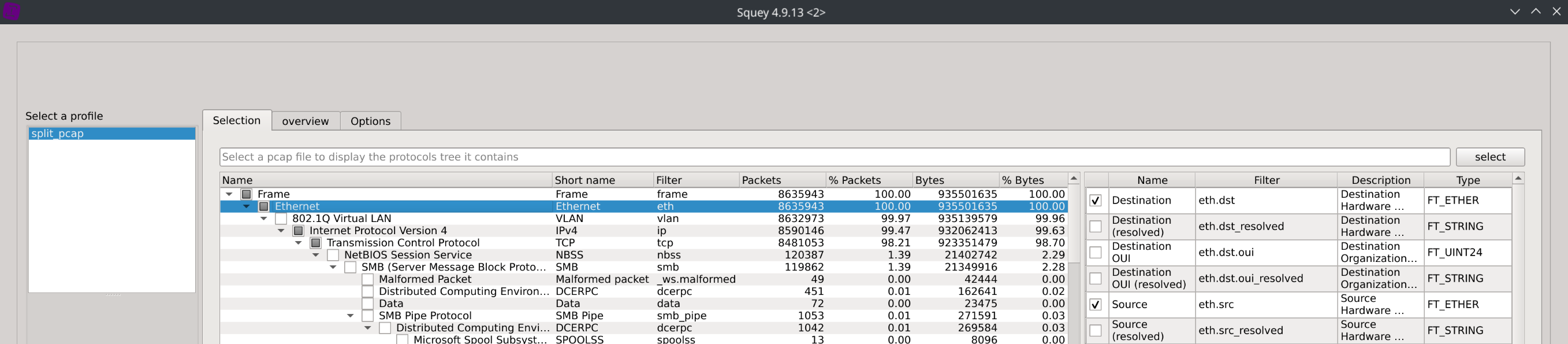Viewport: 1568px width, 344px height.
Task: Click up arrow of fields table scrollbar
Action: click(x=1518, y=179)
